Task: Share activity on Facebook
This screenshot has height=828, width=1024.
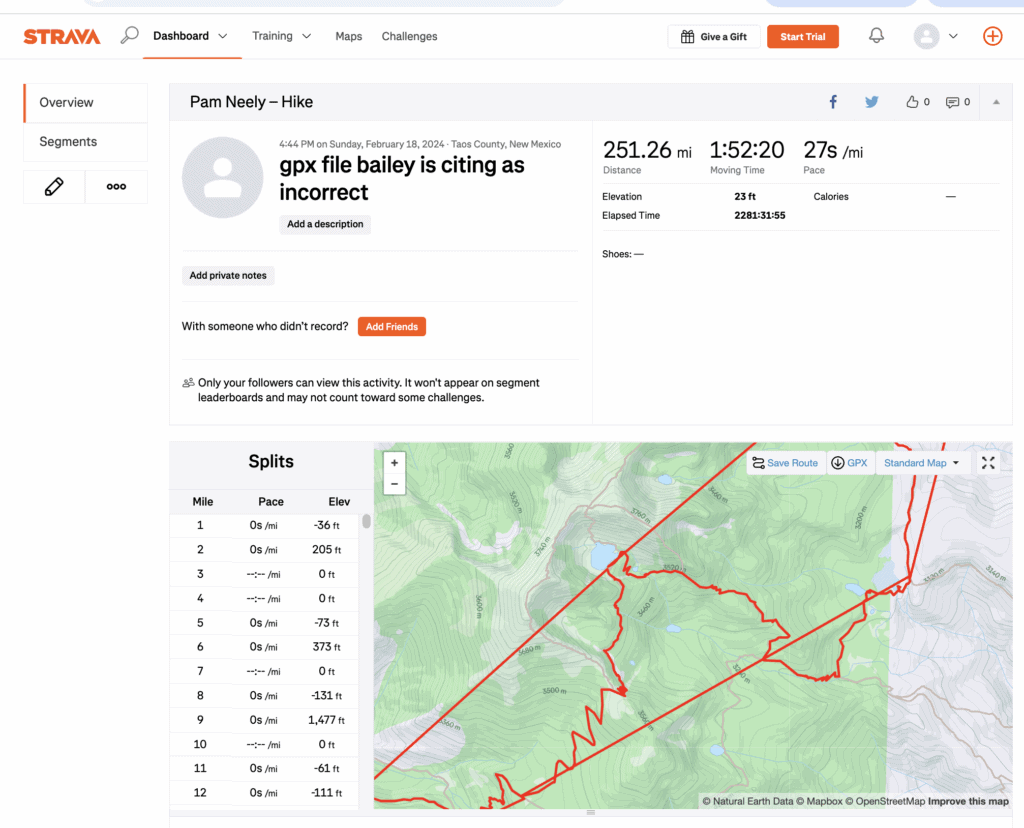Action: tap(833, 102)
